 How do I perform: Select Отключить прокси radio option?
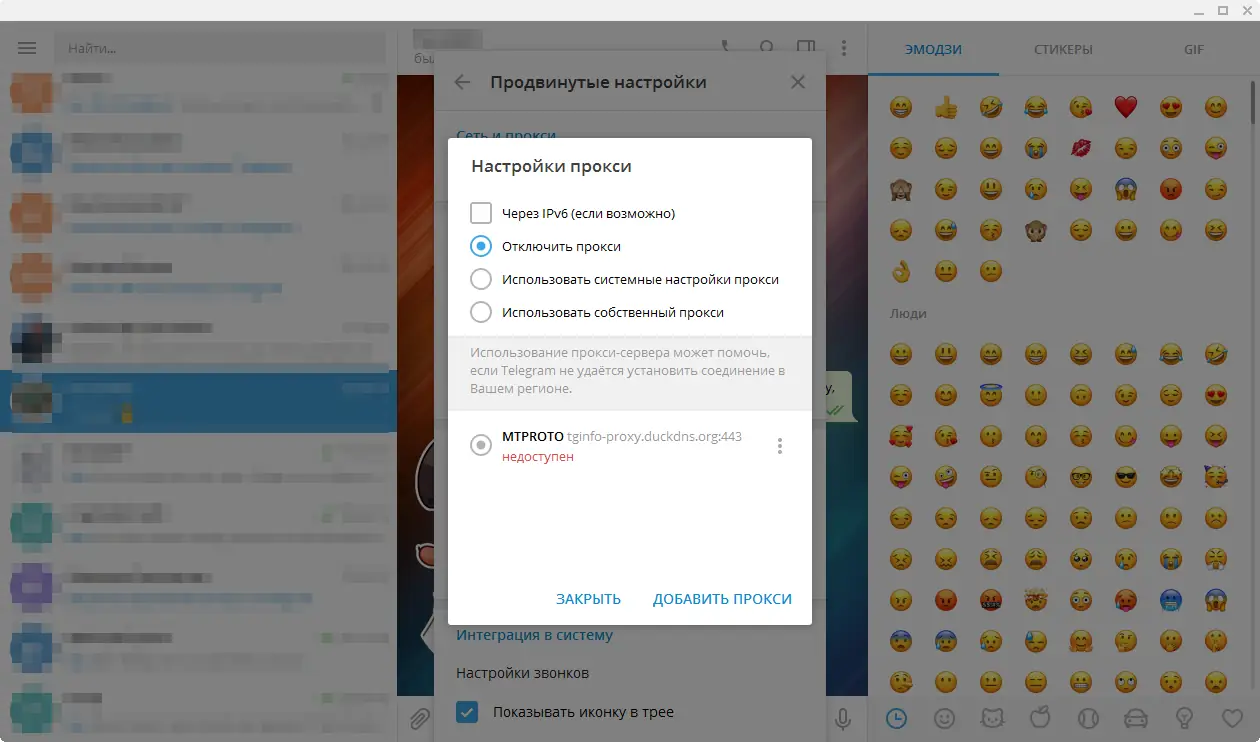point(481,246)
